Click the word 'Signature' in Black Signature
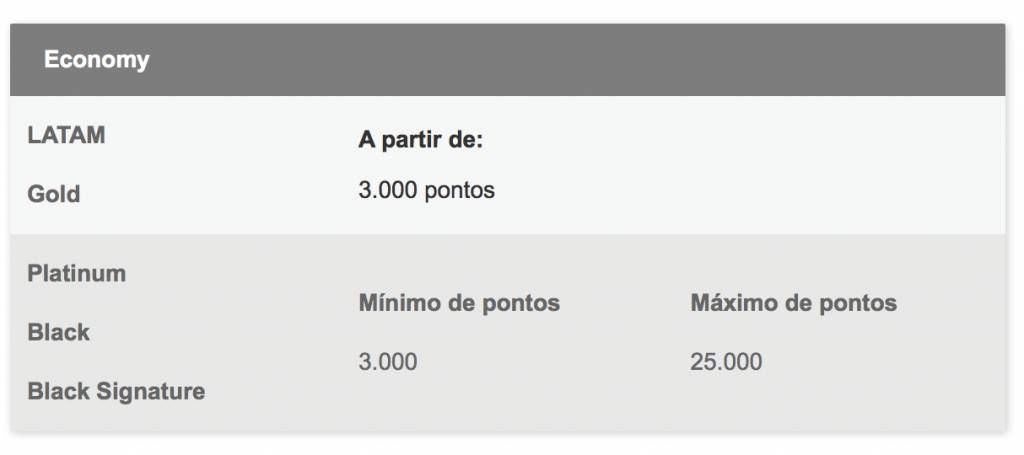 click(151, 392)
